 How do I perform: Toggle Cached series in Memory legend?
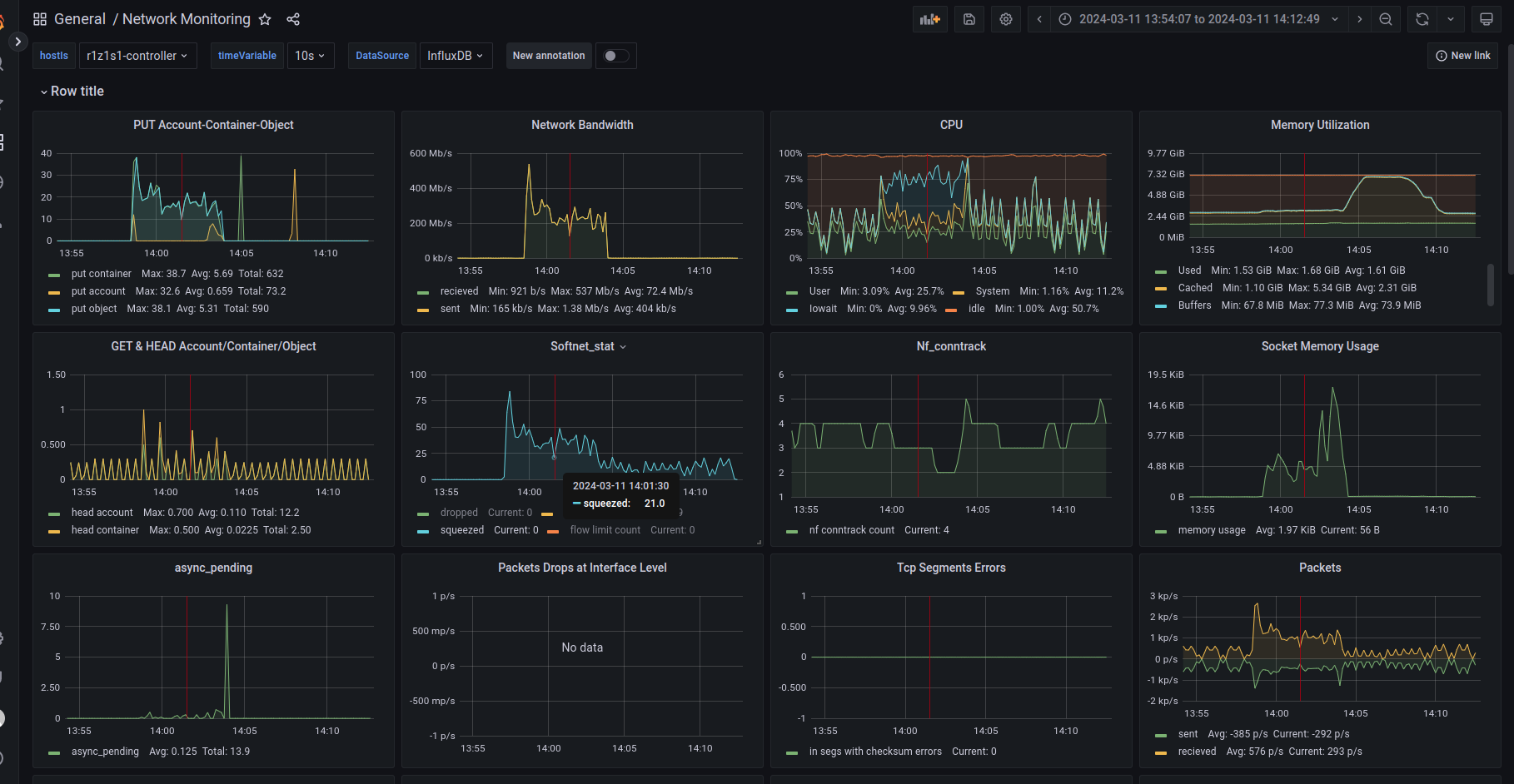click(1195, 288)
